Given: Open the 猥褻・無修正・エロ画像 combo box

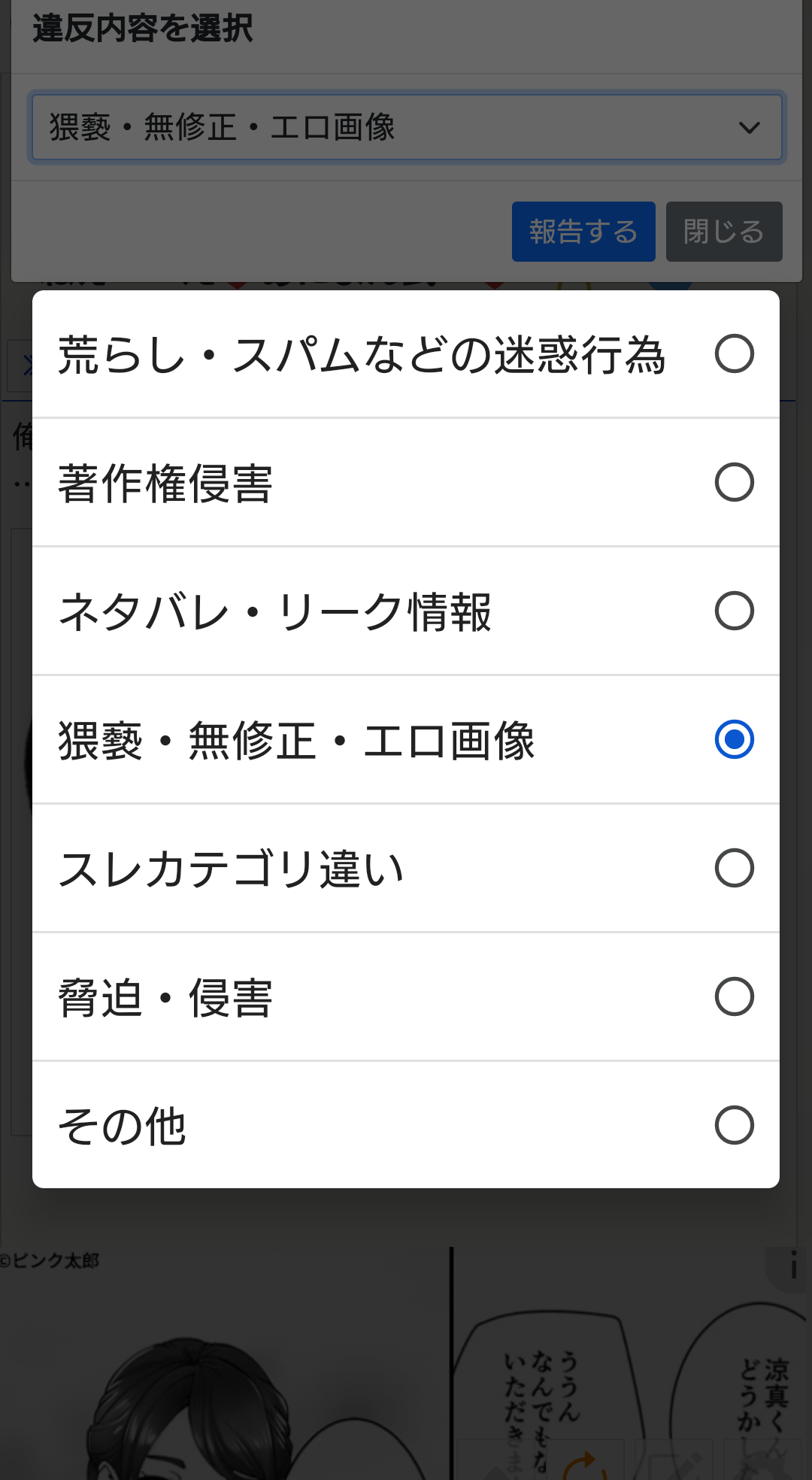Looking at the screenshot, I should tap(406, 128).
